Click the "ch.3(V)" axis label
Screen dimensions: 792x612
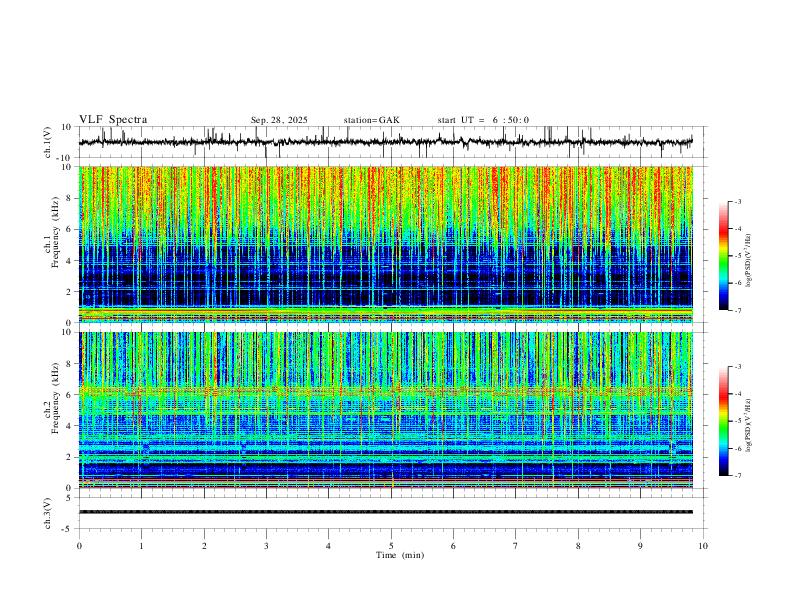[48, 513]
